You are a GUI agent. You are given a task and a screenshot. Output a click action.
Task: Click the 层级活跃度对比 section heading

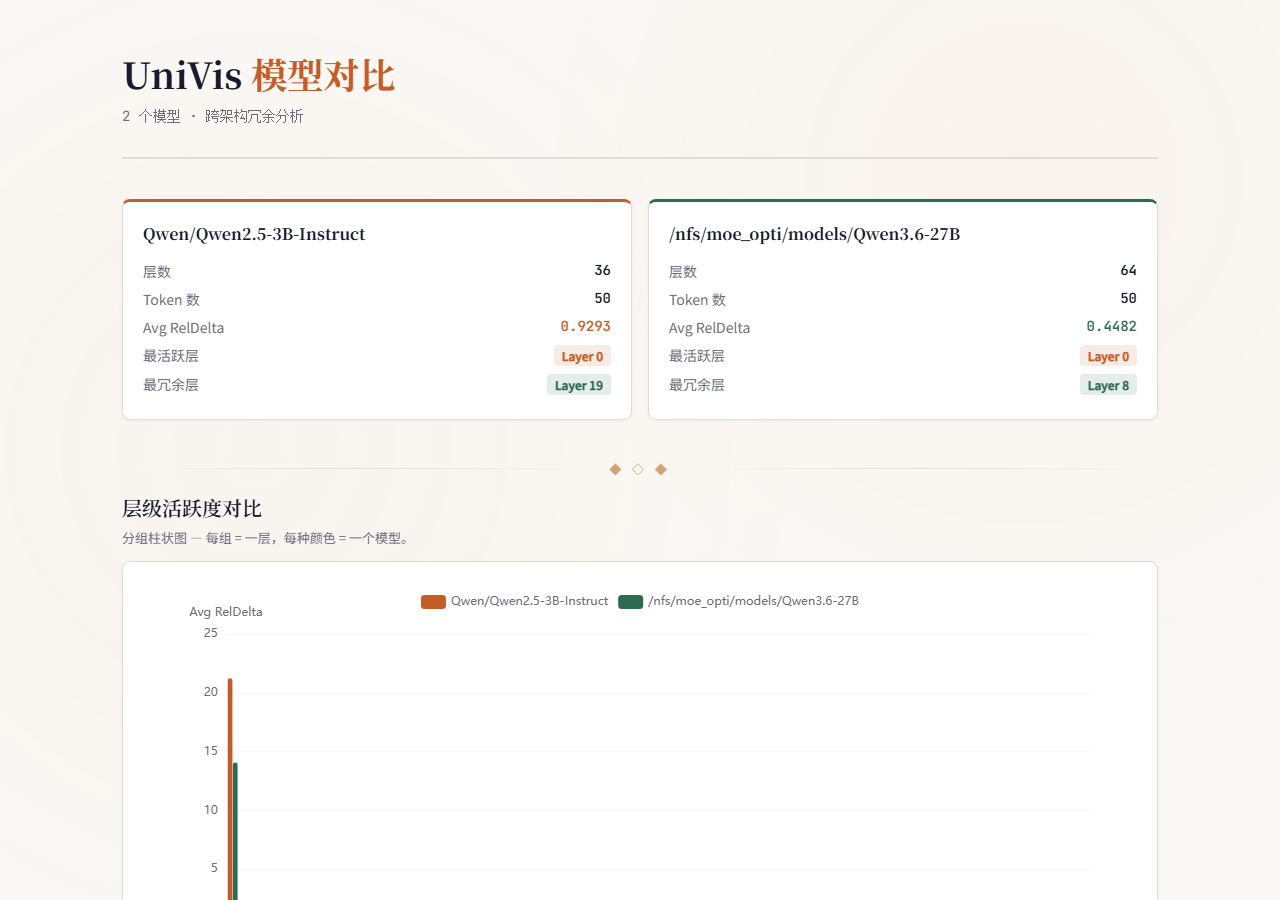point(192,508)
